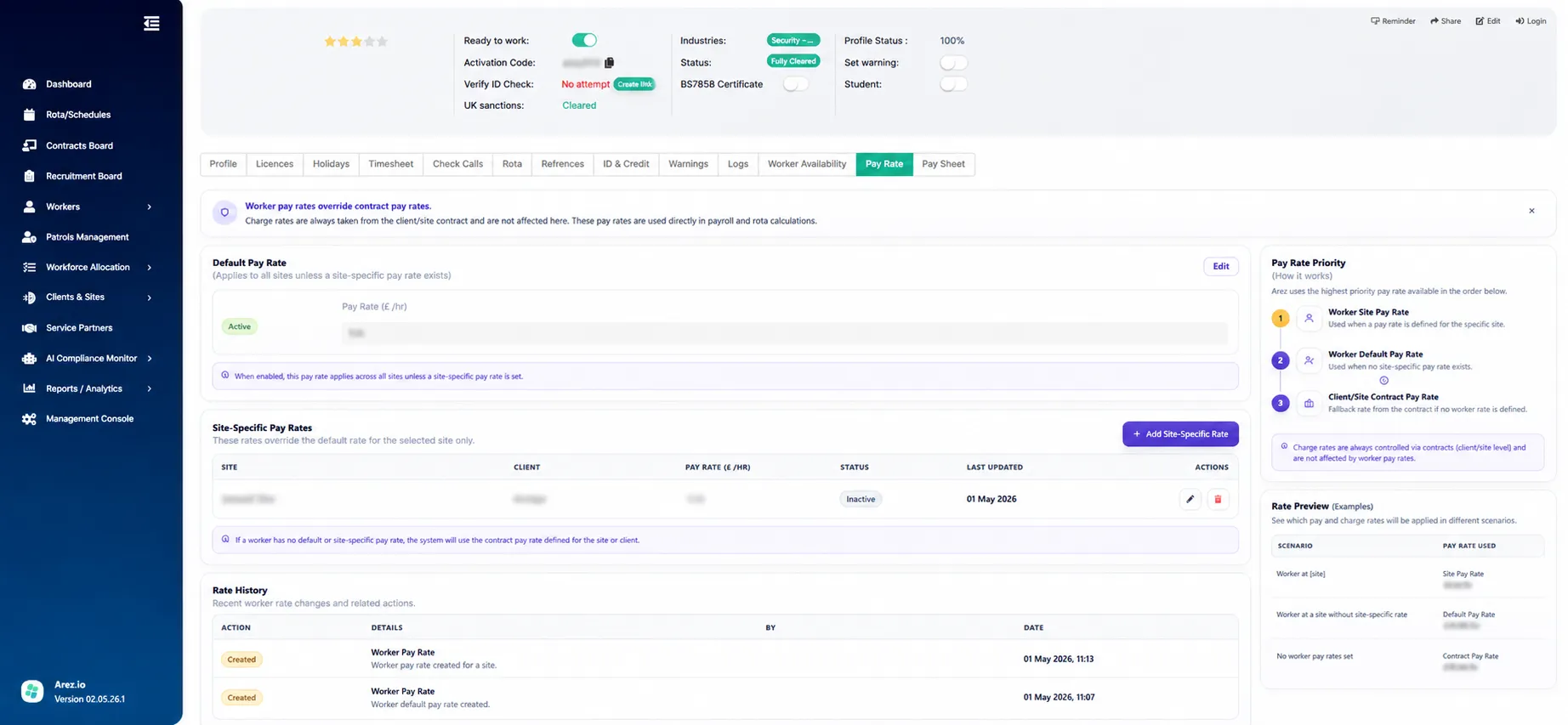Collapse the sidebar with the menu icon
1568x725 pixels.
[x=151, y=24]
